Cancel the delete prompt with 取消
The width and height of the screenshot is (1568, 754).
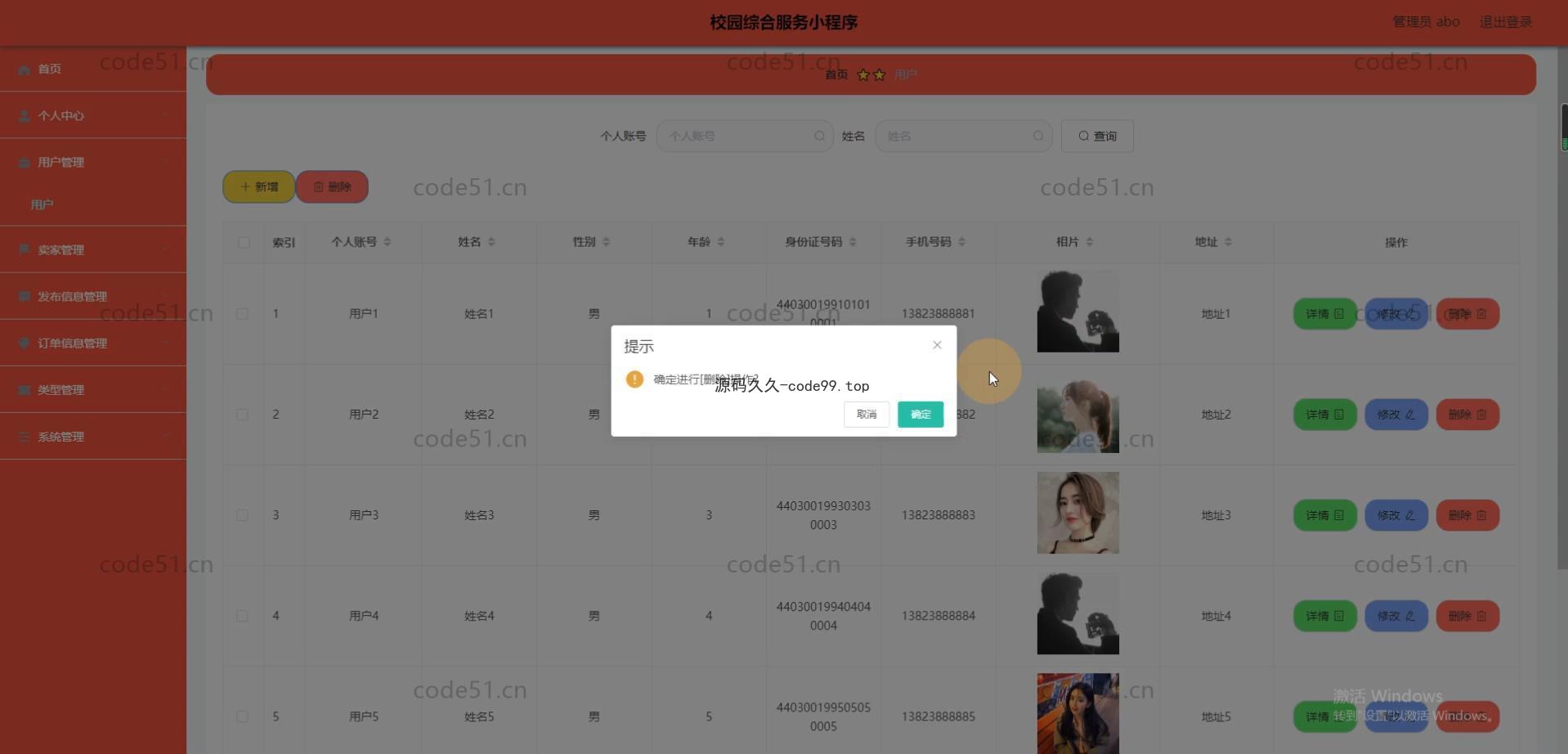866,414
